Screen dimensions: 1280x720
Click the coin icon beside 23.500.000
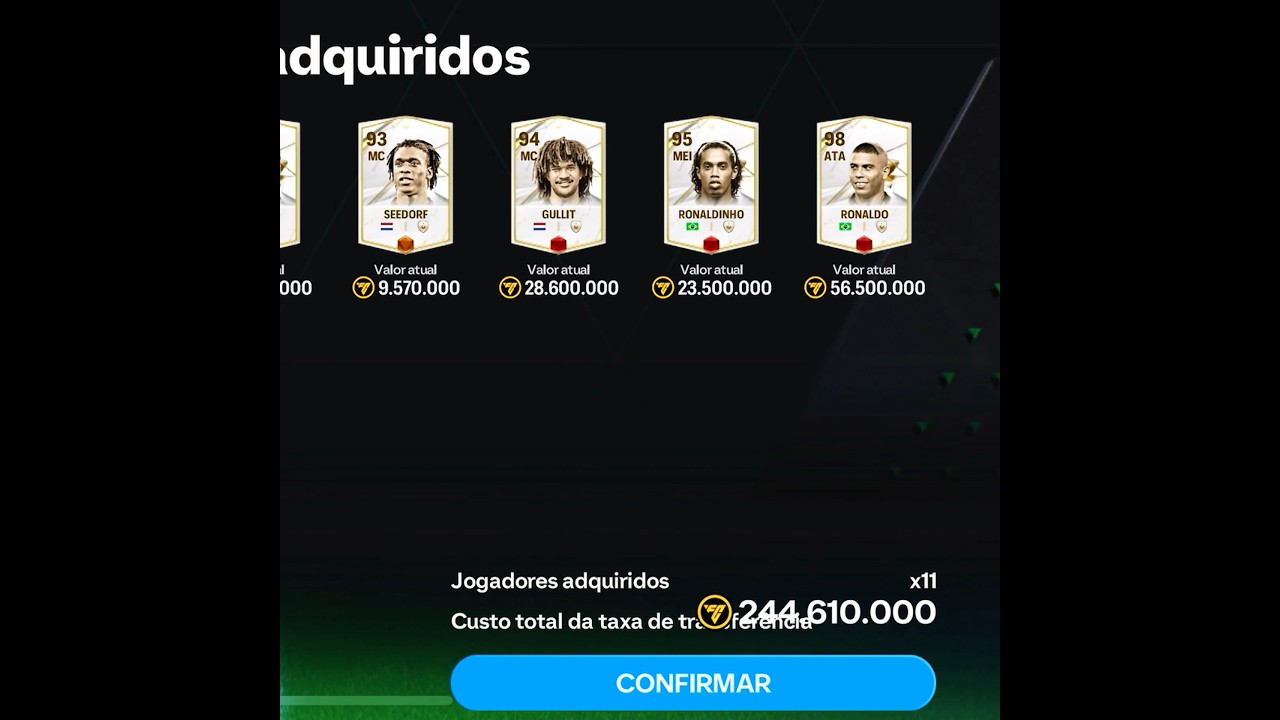pos(663,288)
